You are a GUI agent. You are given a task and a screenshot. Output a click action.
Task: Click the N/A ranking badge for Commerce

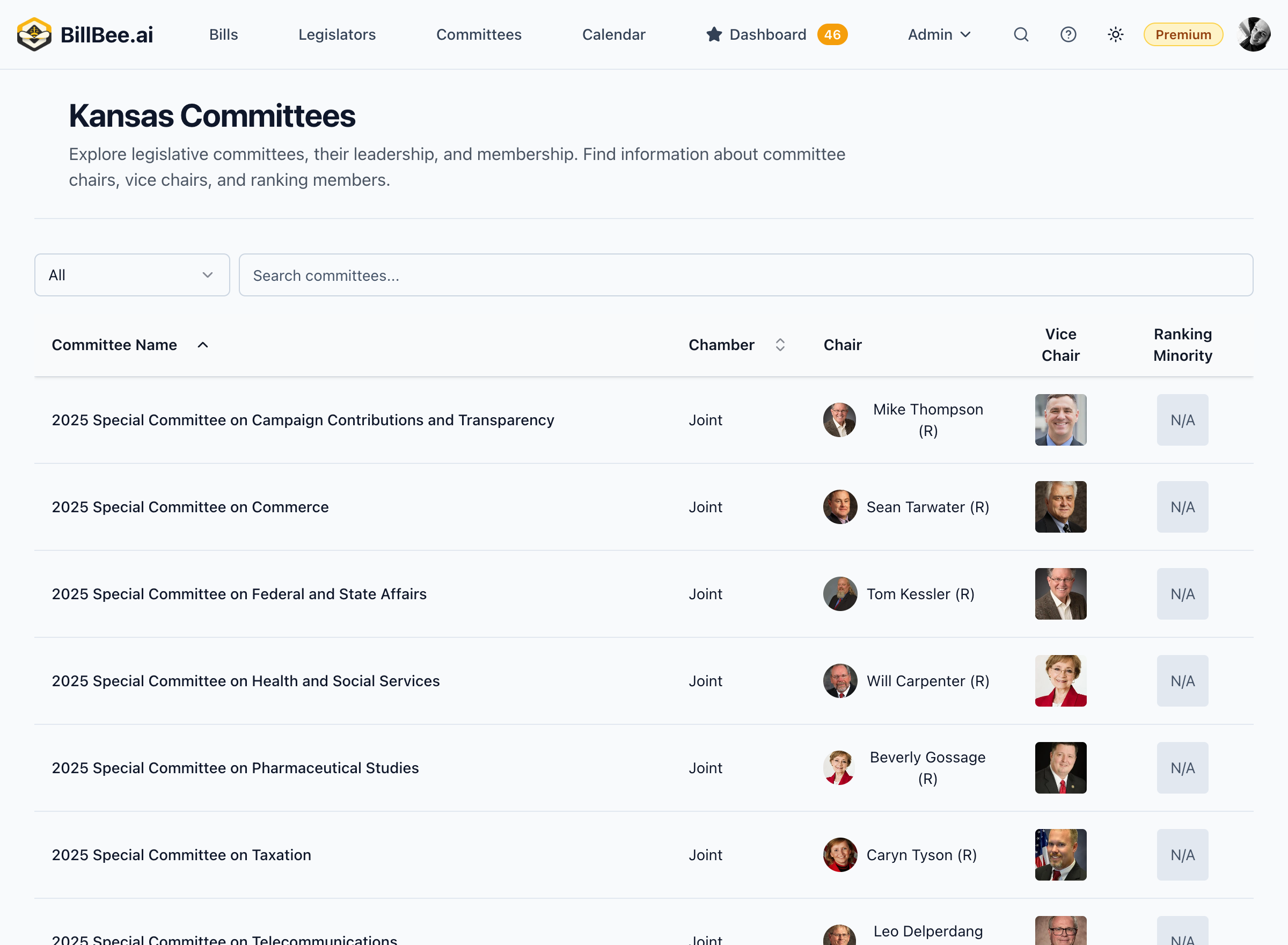tap(1182, 507)
